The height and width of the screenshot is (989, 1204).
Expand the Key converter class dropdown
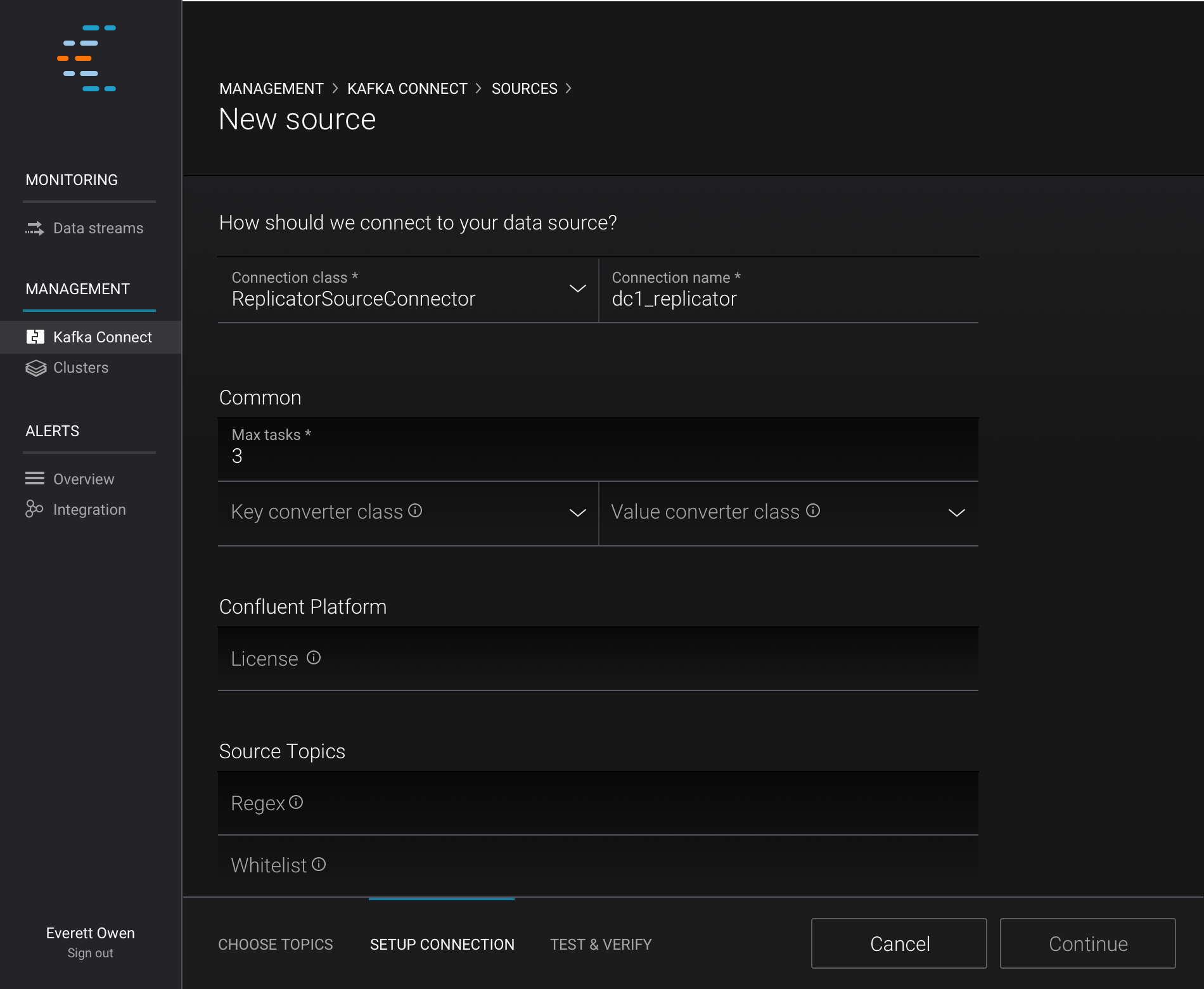point(577,513)
